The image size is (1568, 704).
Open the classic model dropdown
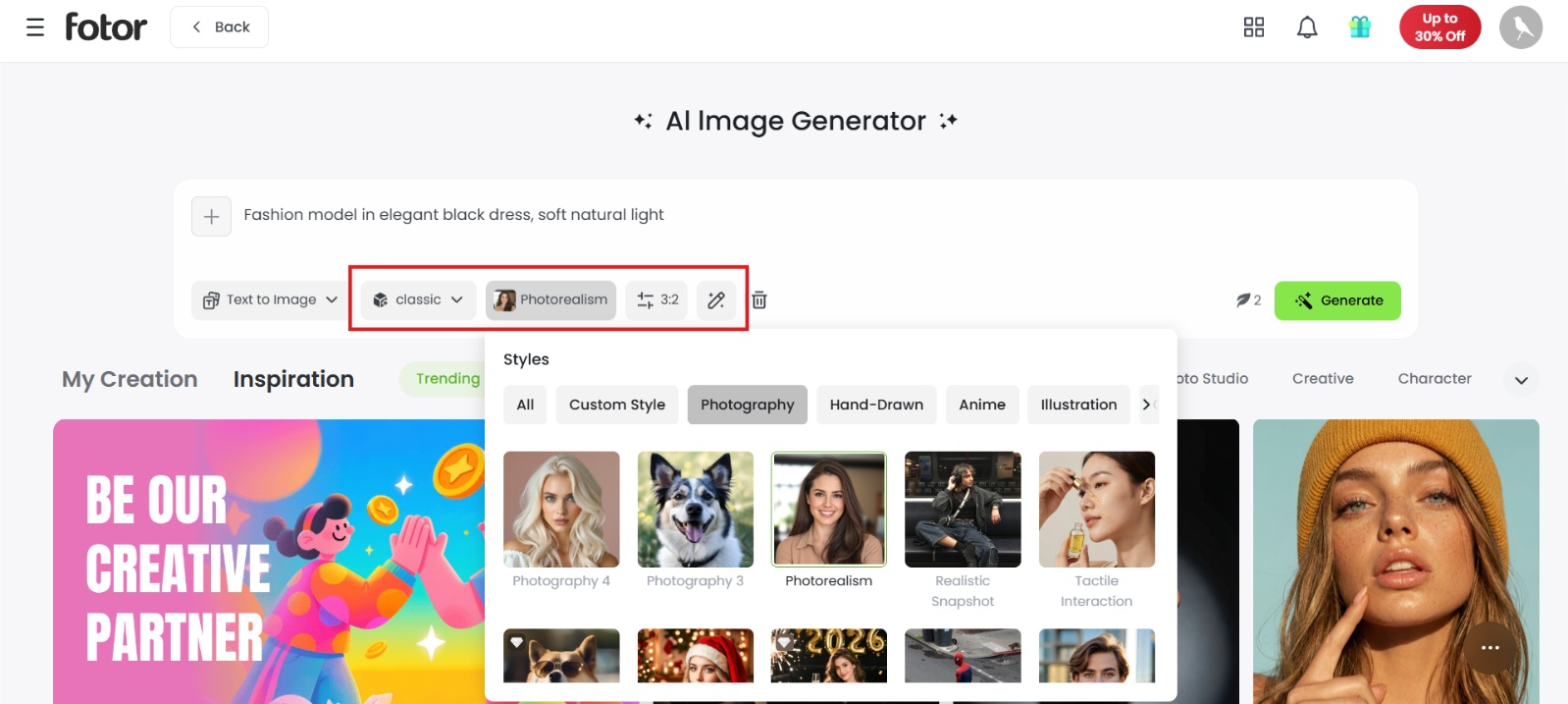(x=418, y=300)
